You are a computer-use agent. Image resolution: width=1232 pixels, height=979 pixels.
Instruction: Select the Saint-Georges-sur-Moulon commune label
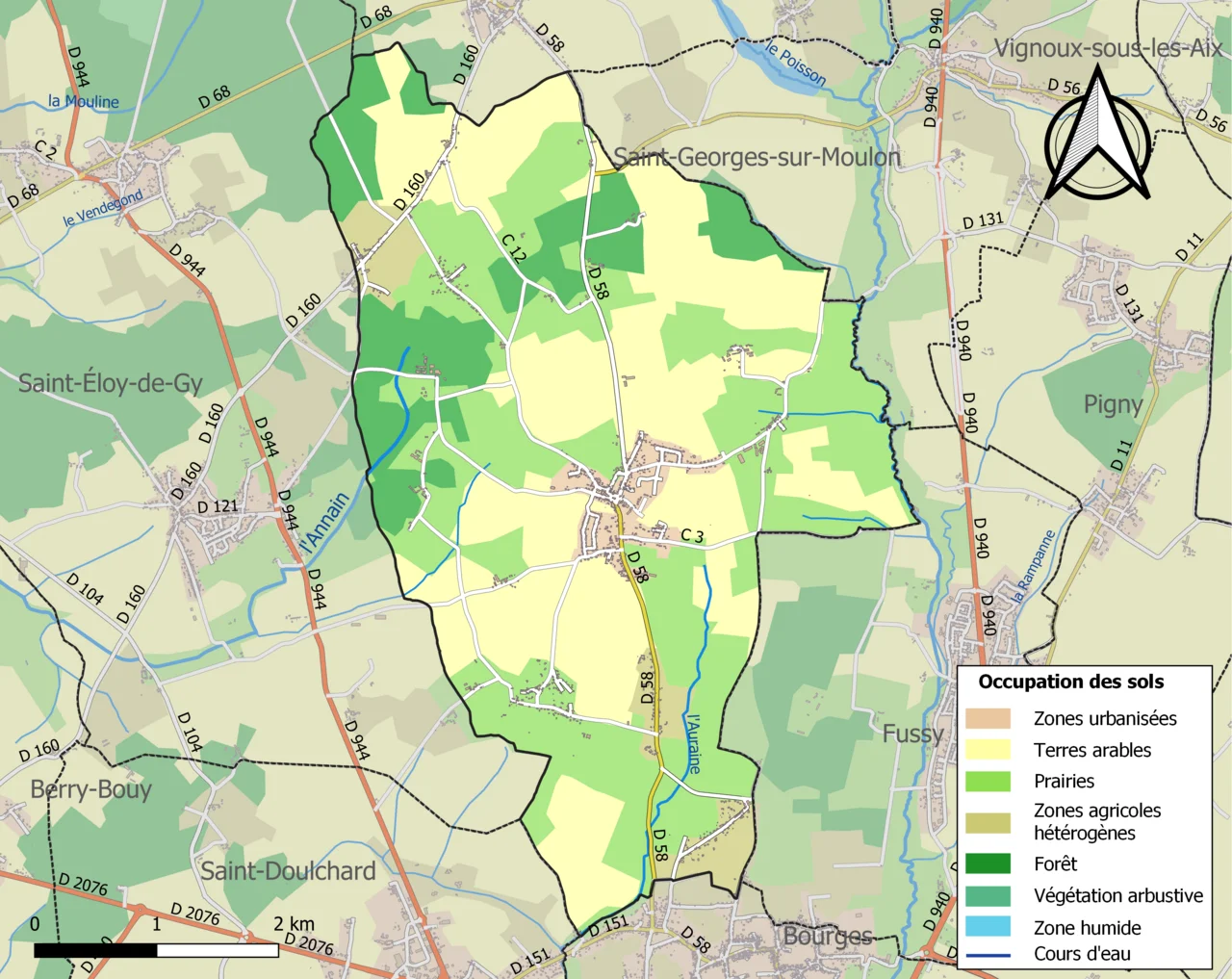(x=757, y=157)
